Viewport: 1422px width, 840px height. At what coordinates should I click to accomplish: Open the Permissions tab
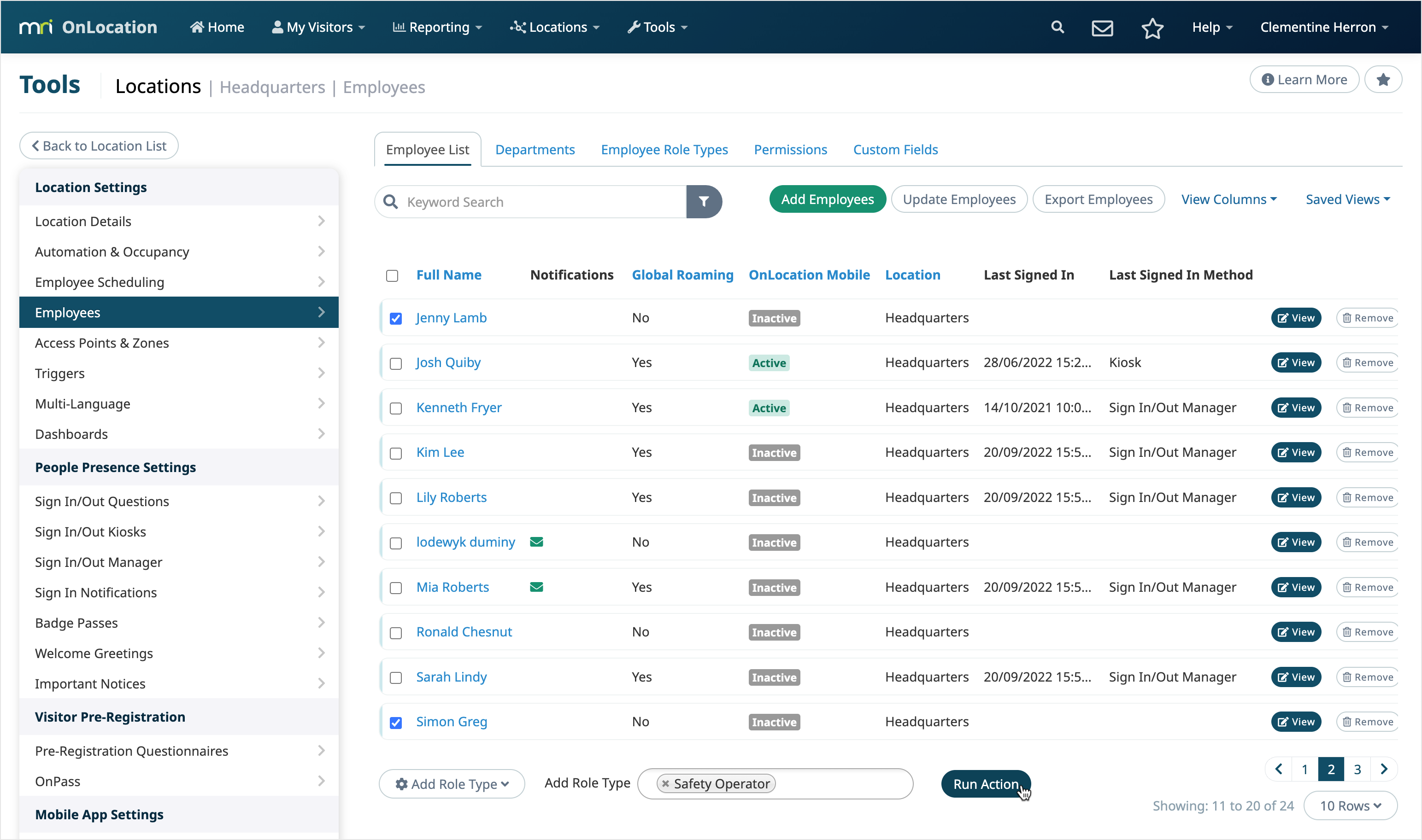(x=790, y=149)
